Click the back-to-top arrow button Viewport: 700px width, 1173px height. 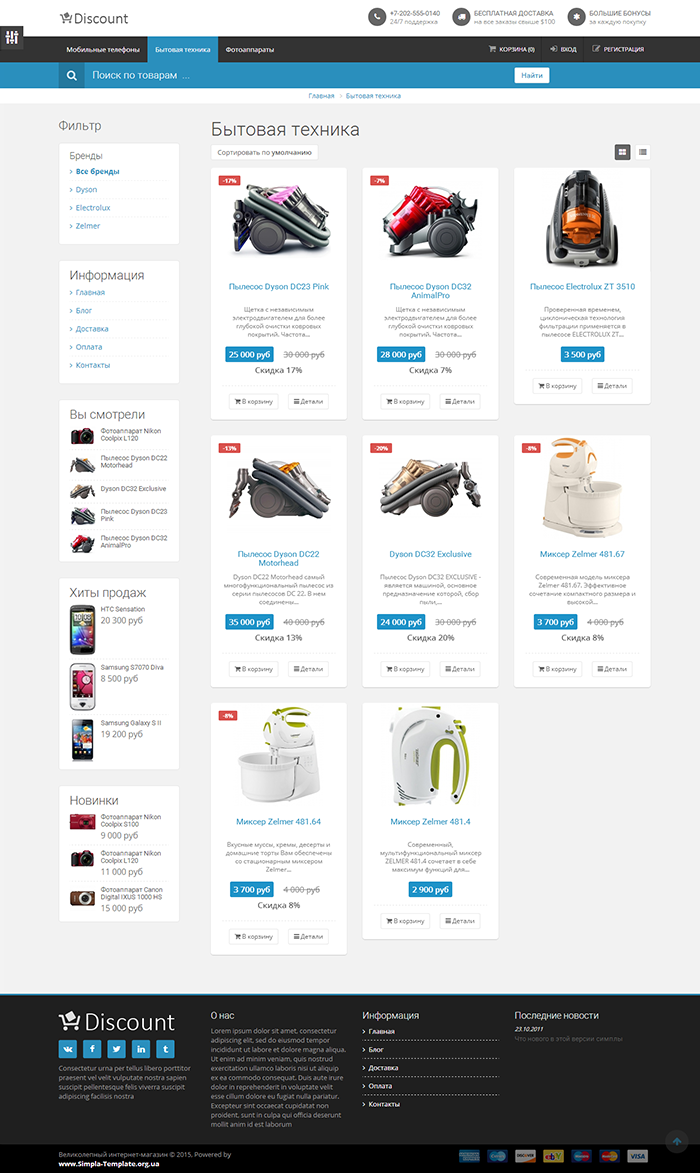pyautogui.click(x=677, y=1141)
